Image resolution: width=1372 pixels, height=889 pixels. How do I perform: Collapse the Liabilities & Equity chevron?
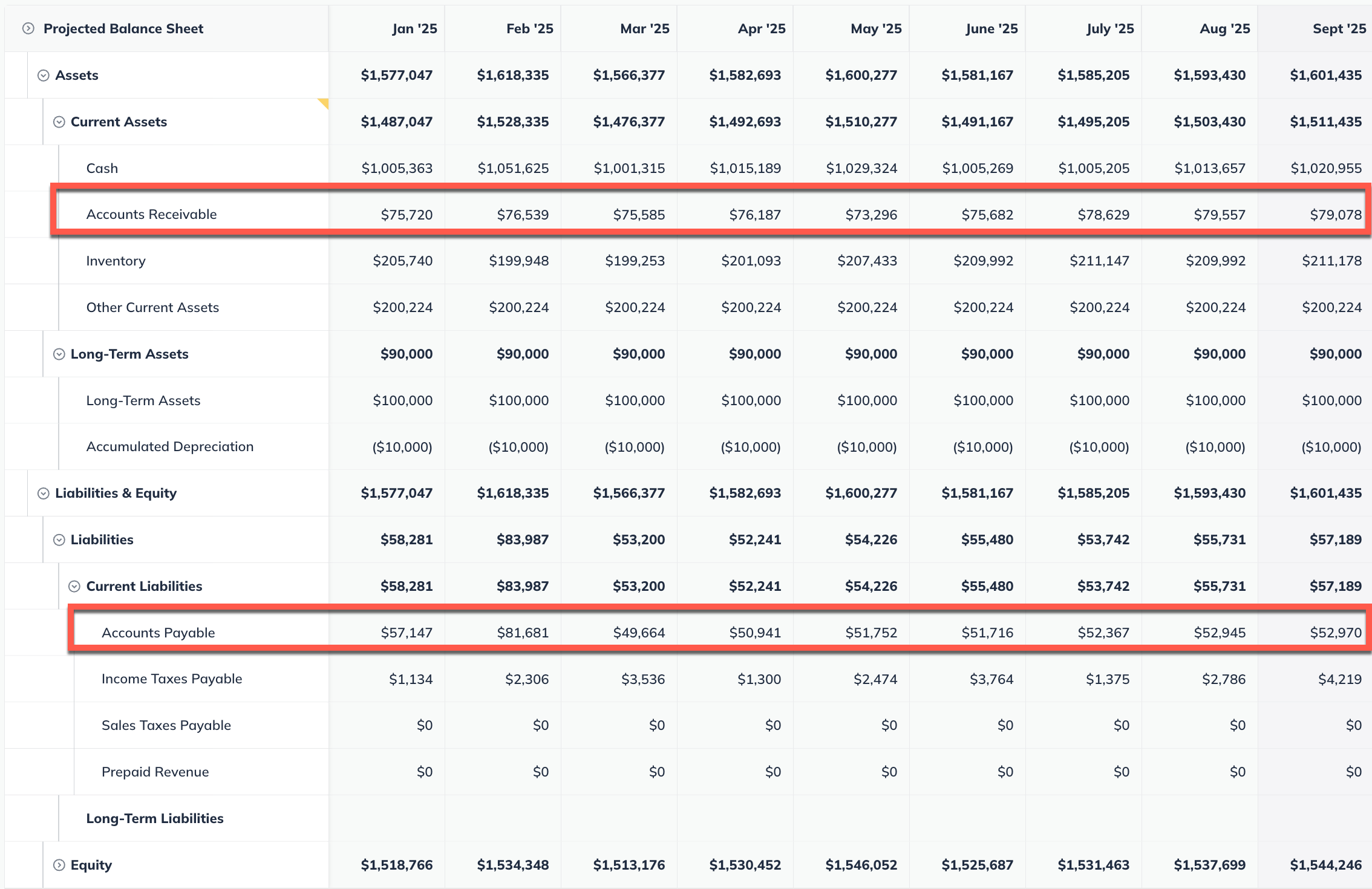(44, 493)
